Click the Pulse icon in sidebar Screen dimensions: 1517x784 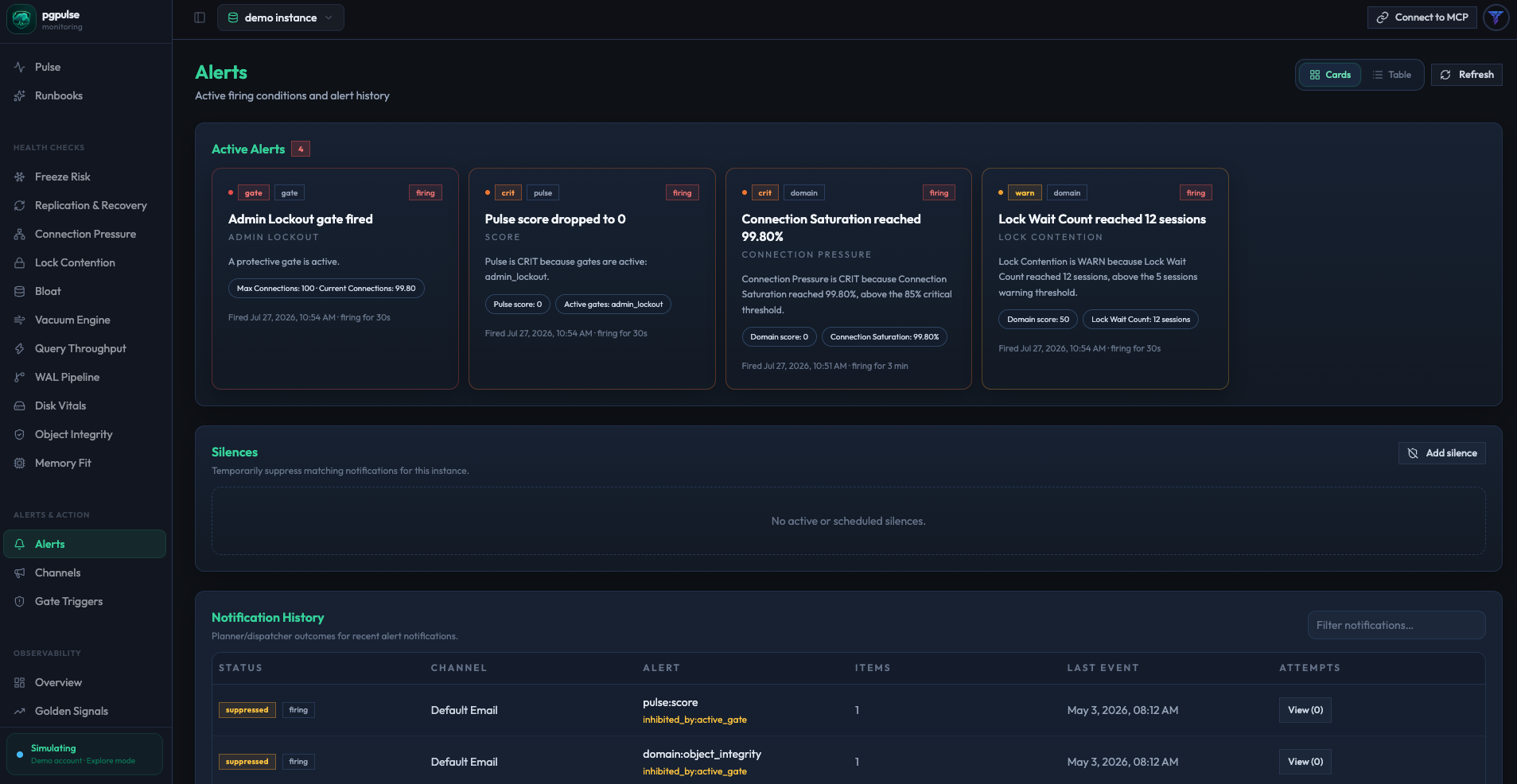tap(20, 67)
